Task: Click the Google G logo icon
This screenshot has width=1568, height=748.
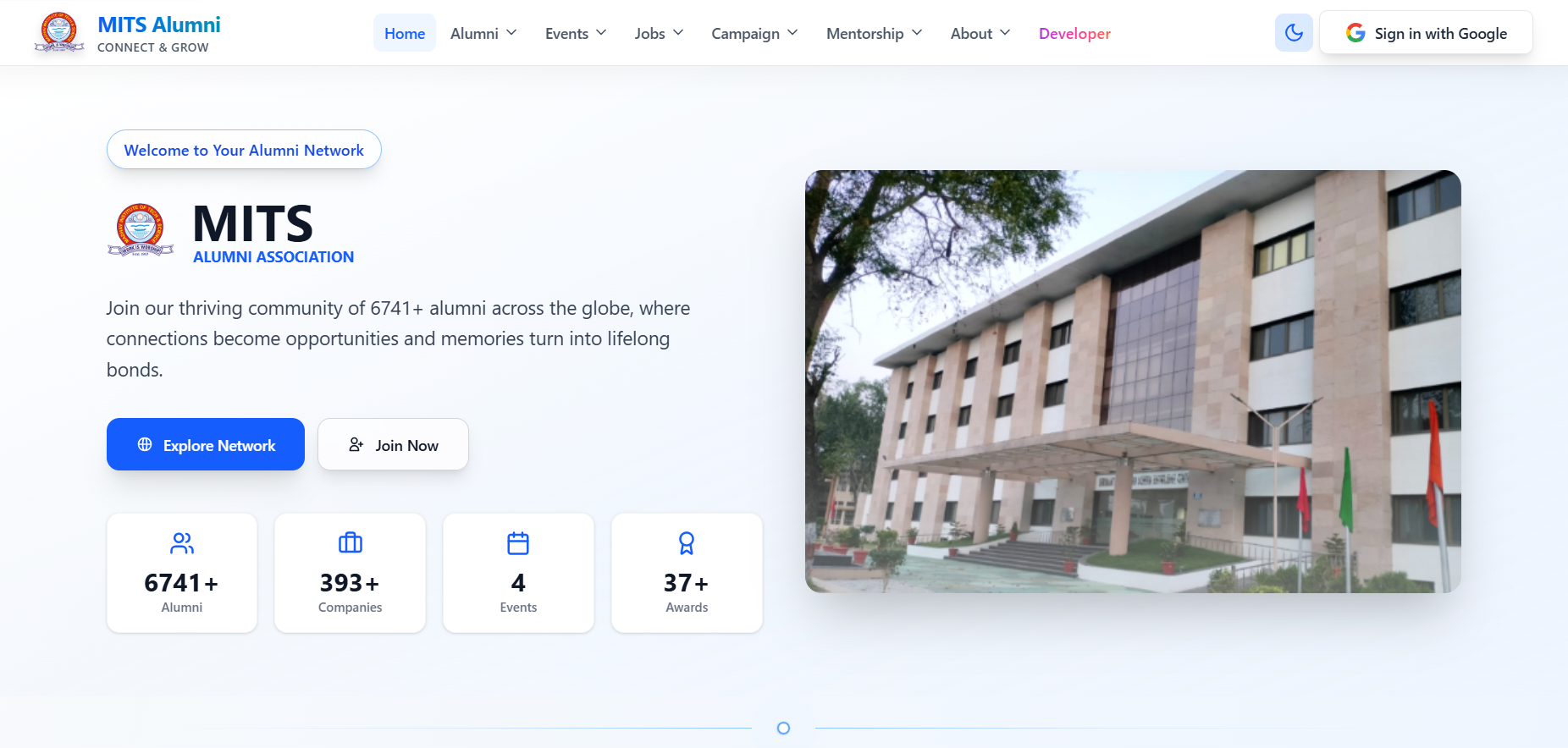Action: [1355, 33]
